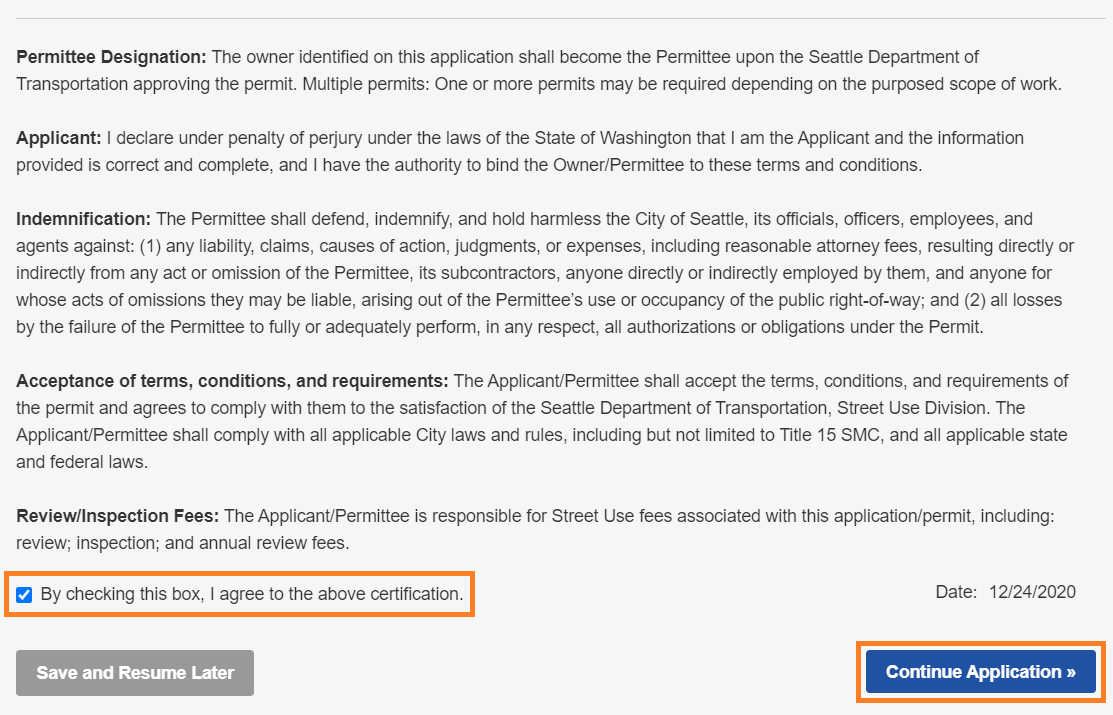Click the 'Permittee Designation:' heading
1113x715 pixels.
coord(111,56)
